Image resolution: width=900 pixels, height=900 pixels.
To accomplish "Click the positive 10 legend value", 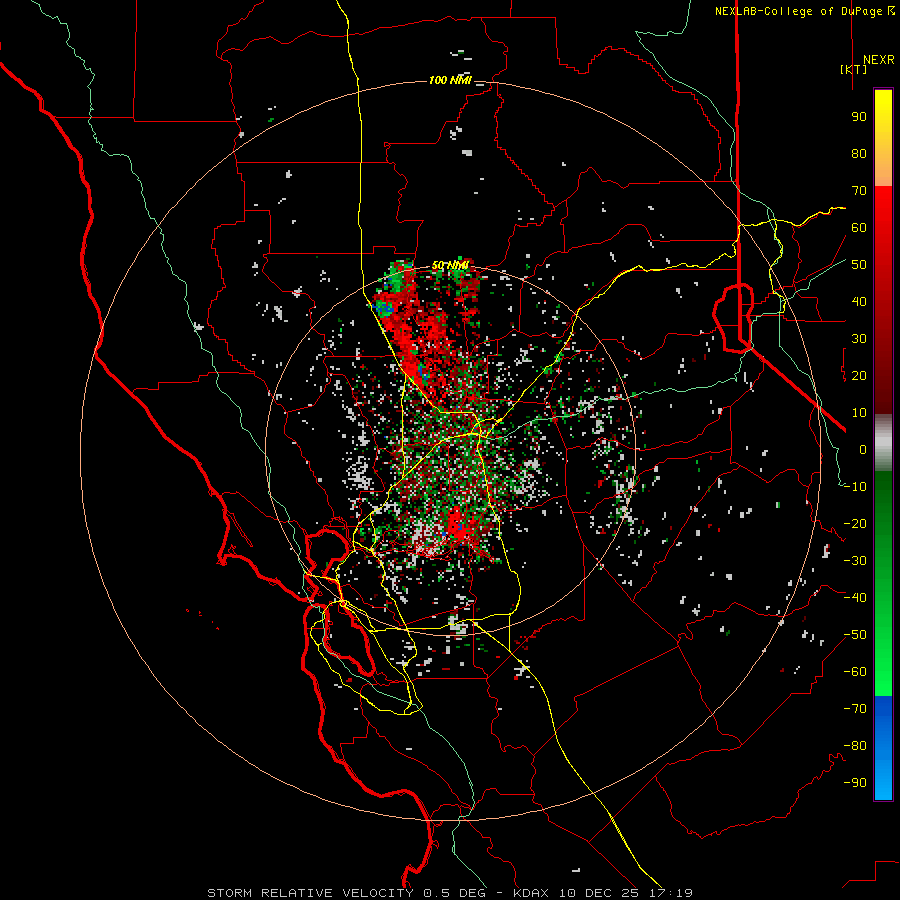I will [x=859, y=413].
